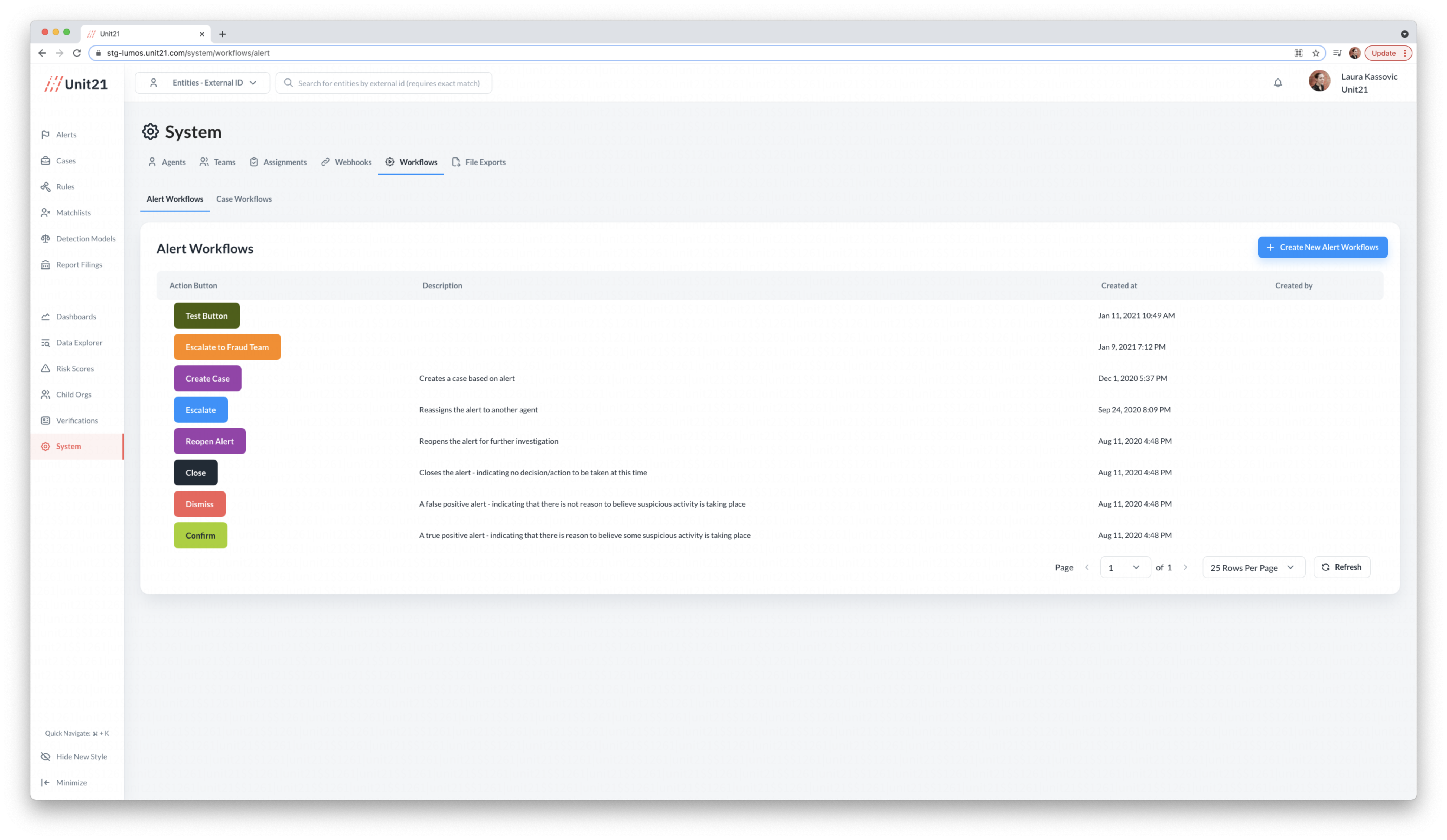
Task: Open Risk Scores from sidebar
Action: click(75, 368)
